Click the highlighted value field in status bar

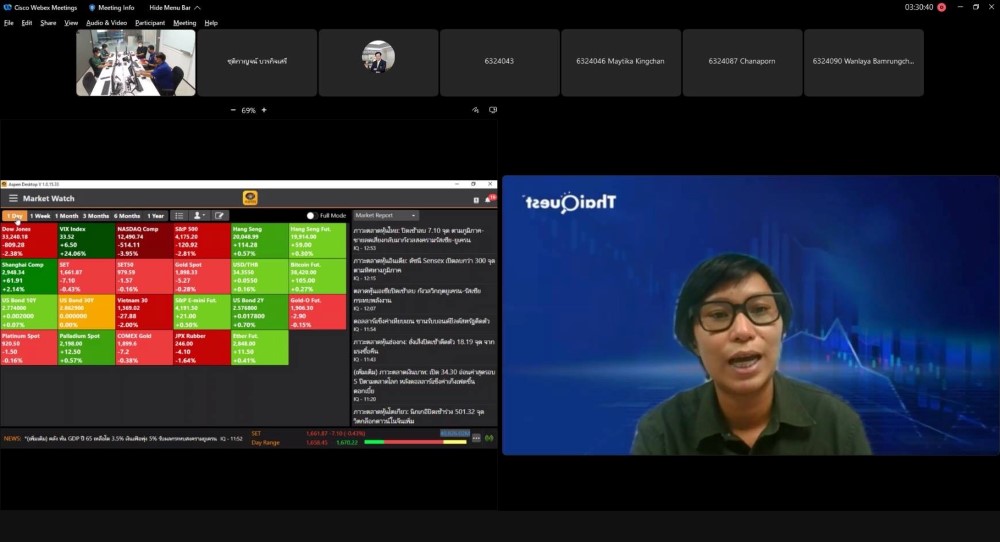[x=455, y=434]
